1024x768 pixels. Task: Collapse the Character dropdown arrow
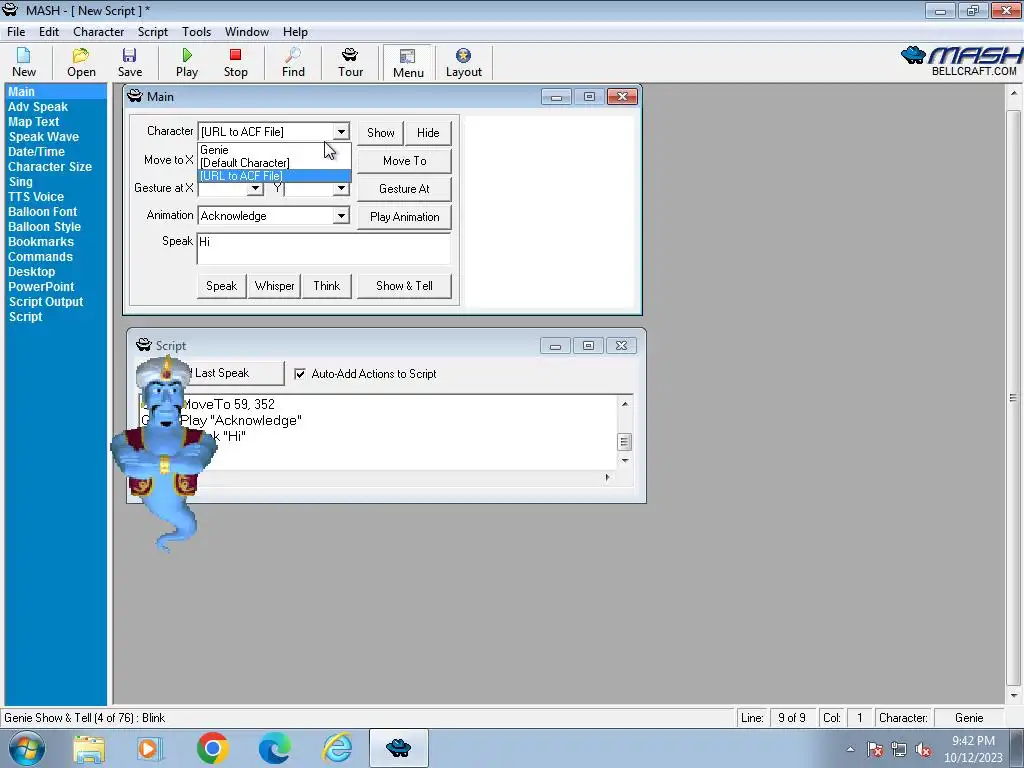pos(341,132)
